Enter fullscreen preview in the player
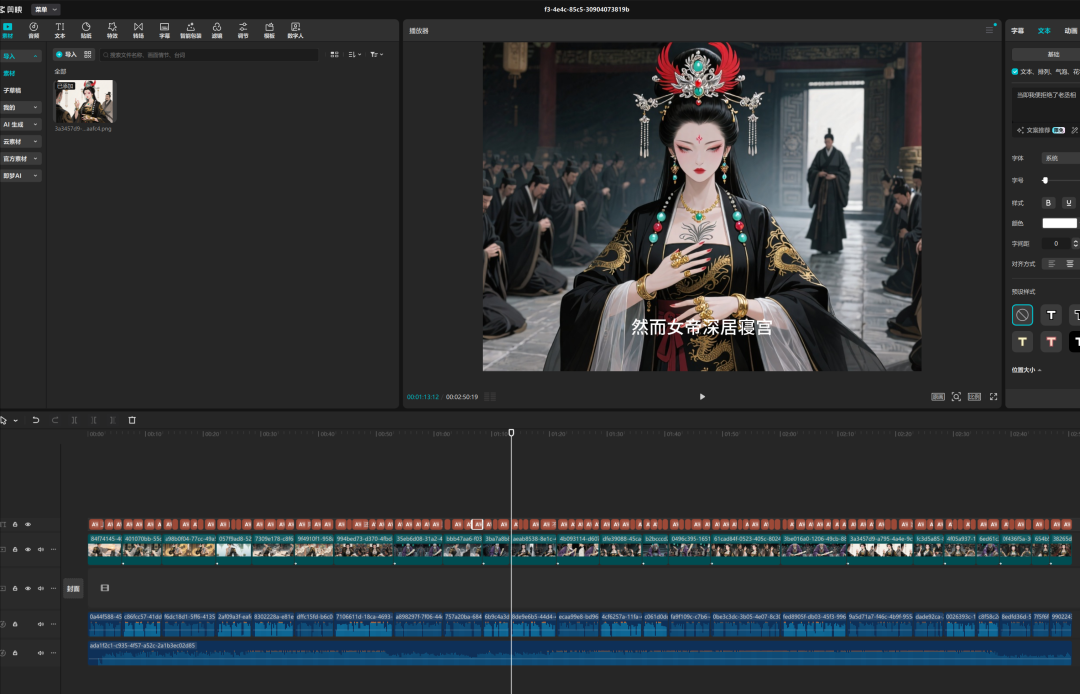The width and height of the screenshot is (1080, 694). (993, 397)
